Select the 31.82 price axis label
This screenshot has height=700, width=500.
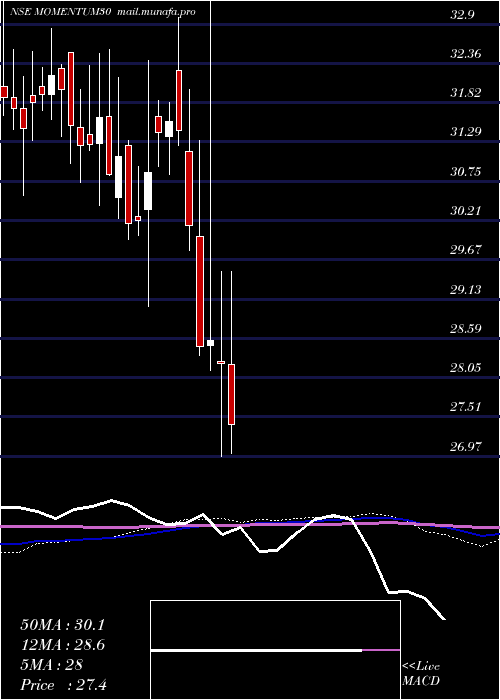[466, 93]
